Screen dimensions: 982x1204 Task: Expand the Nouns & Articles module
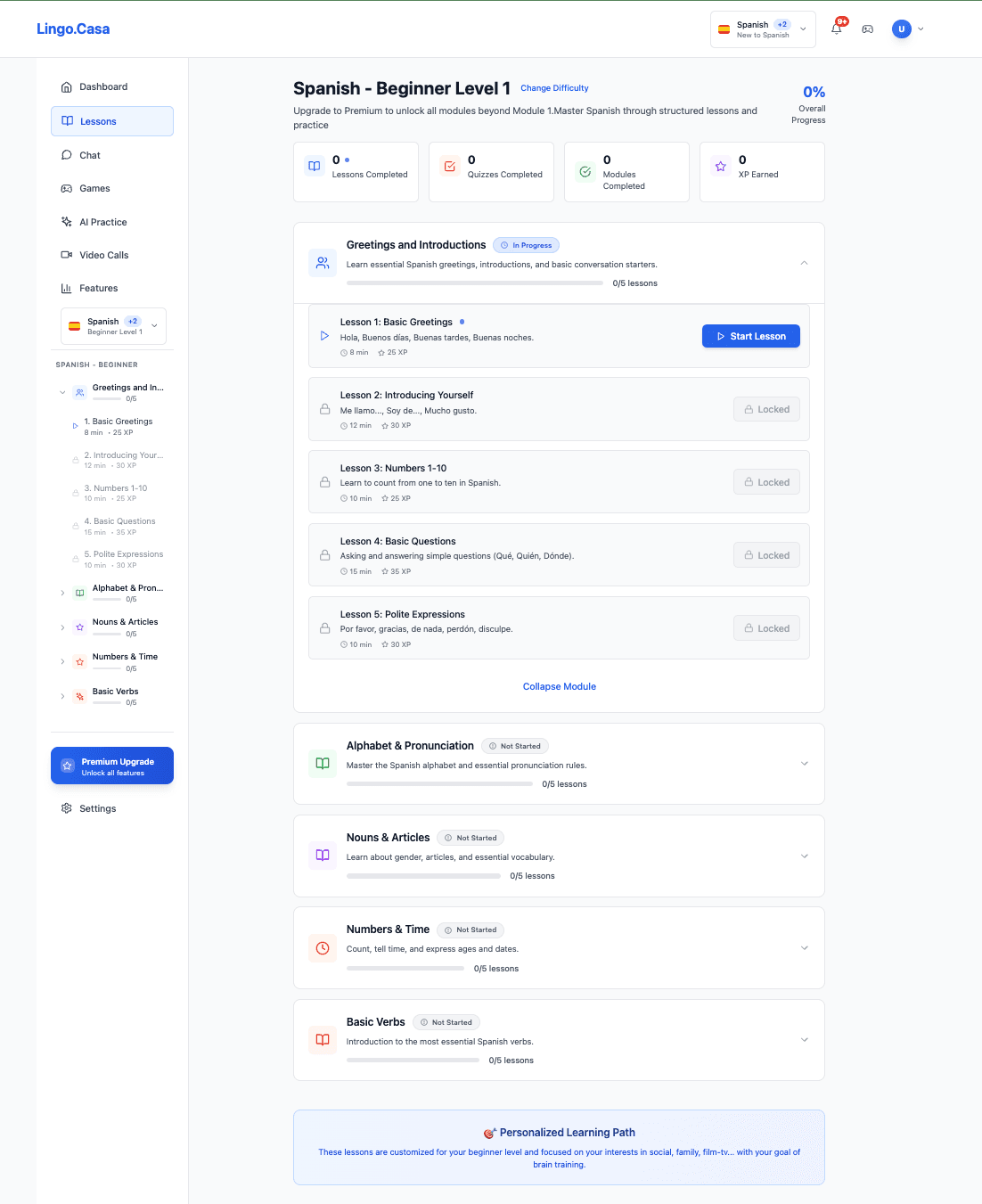pyautogui.click(x=804, y=856)
